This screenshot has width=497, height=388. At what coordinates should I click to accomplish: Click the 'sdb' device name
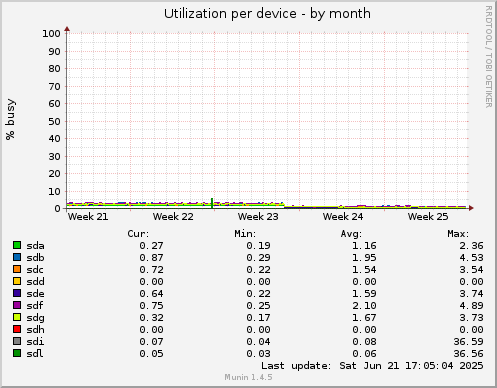pos(35,258)
